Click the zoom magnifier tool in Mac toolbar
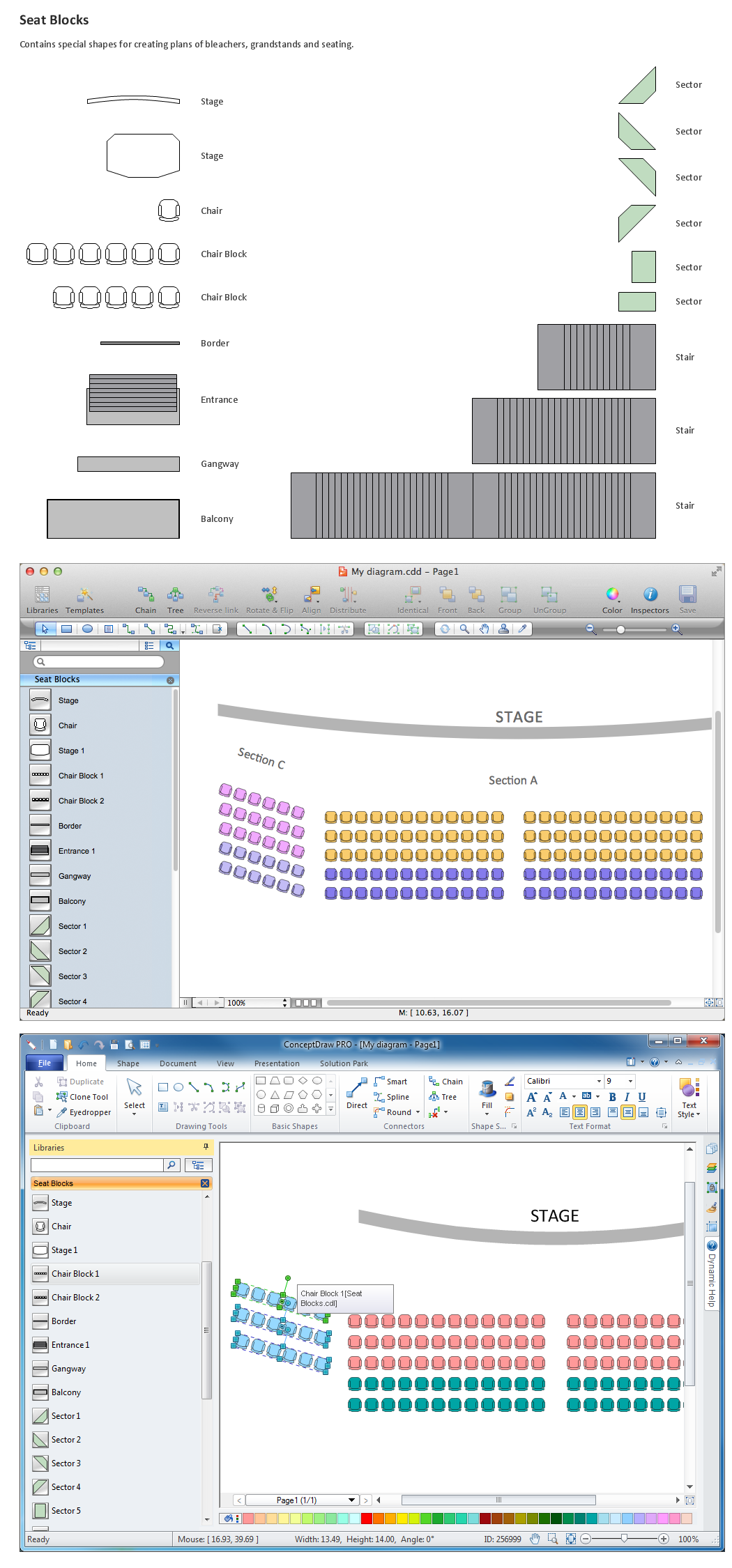 point(464,629)
